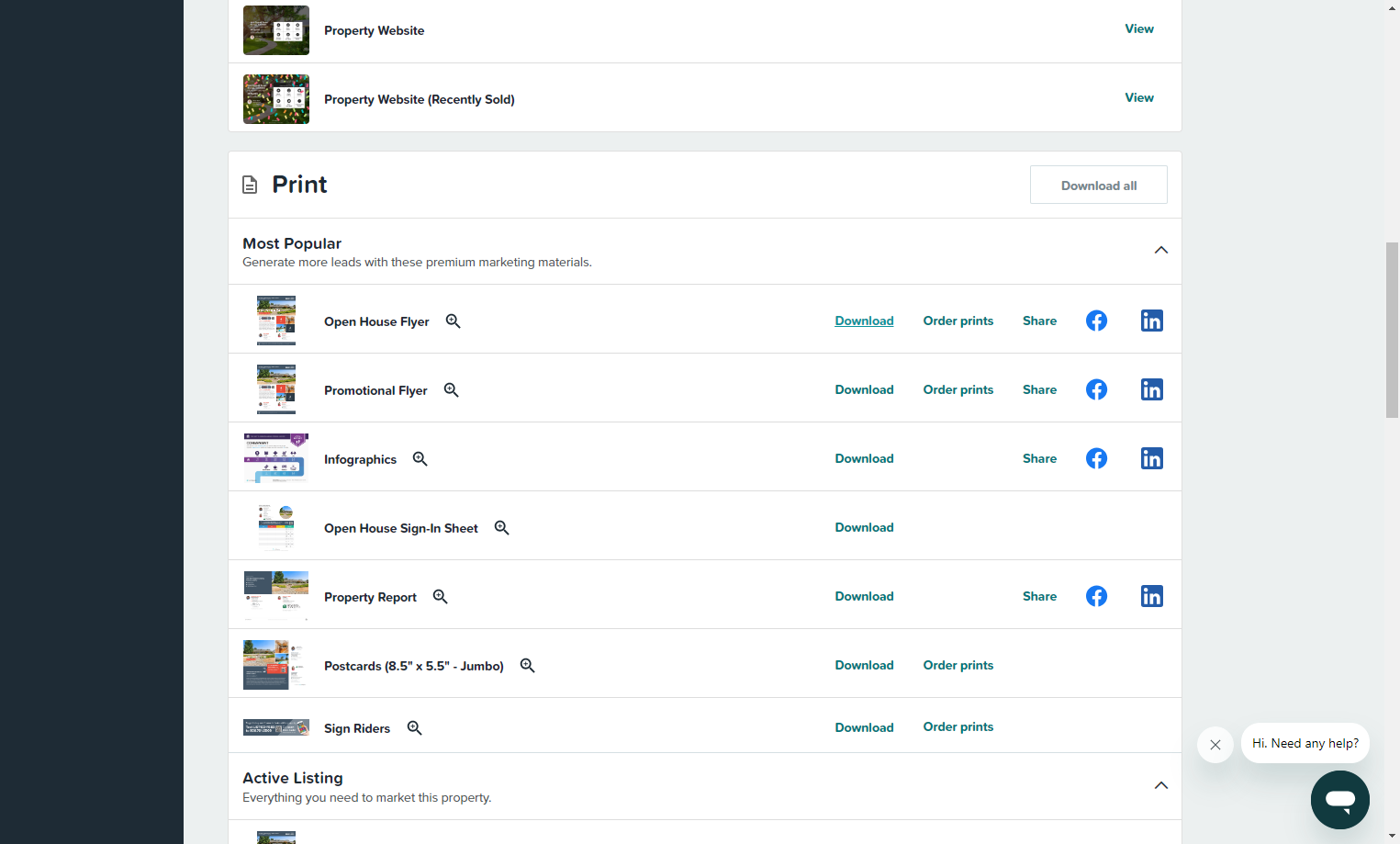The width and height of the screenshot is (1400, 844).
Task: Share Open House Flyer on Facebook
Action: (x=1096, y=321)
